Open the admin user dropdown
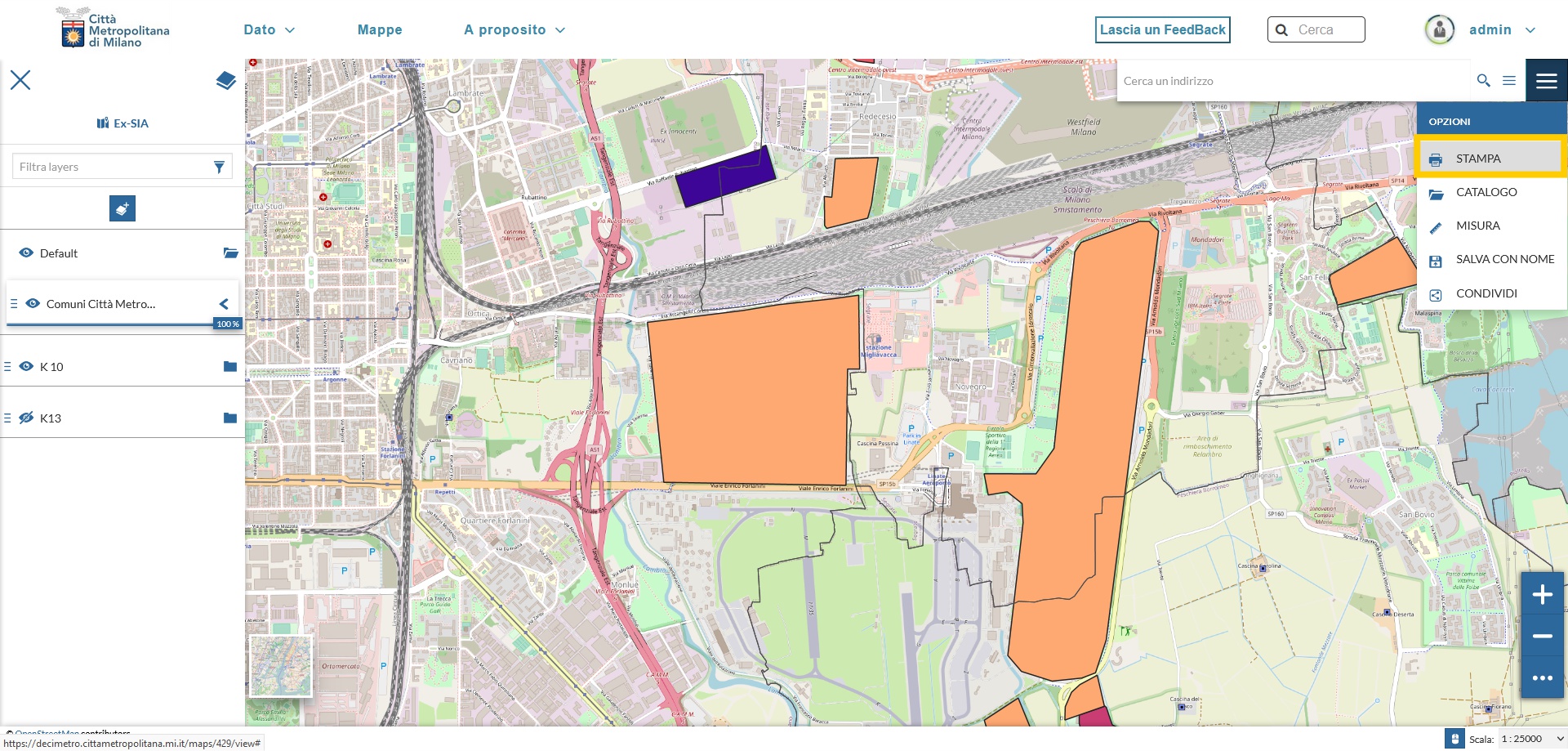 (x=1501, y=30)
